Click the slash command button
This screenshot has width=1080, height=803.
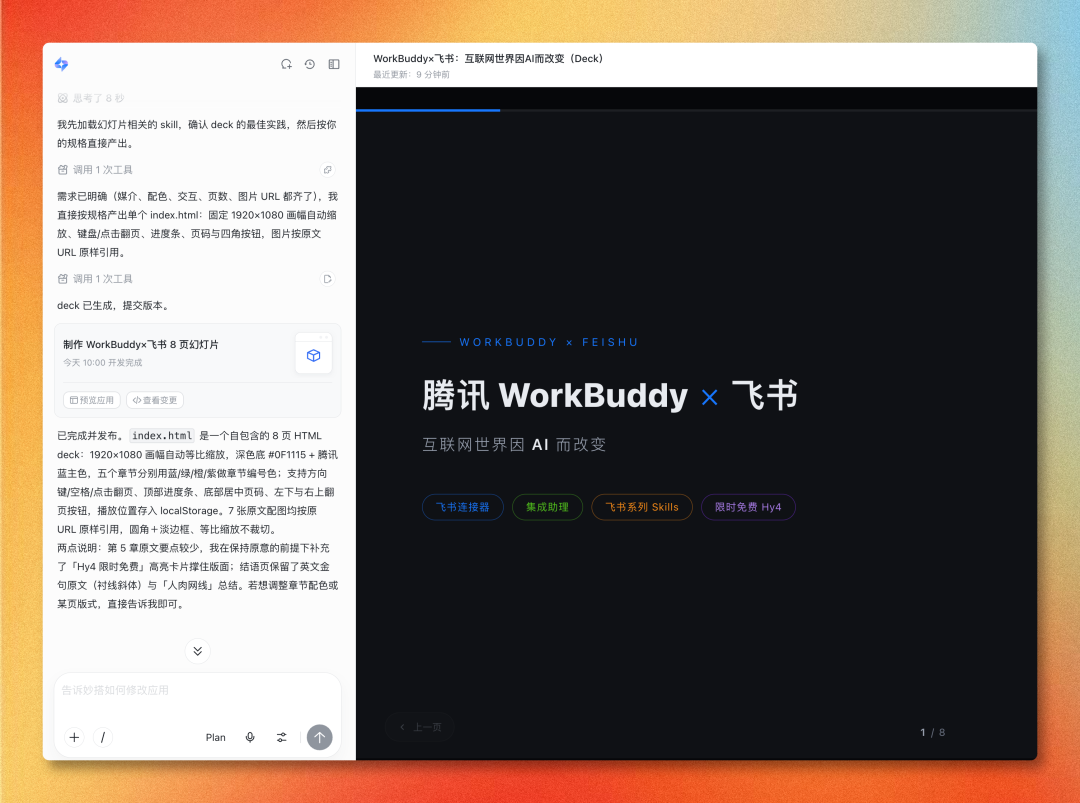[x=103, y=737]
